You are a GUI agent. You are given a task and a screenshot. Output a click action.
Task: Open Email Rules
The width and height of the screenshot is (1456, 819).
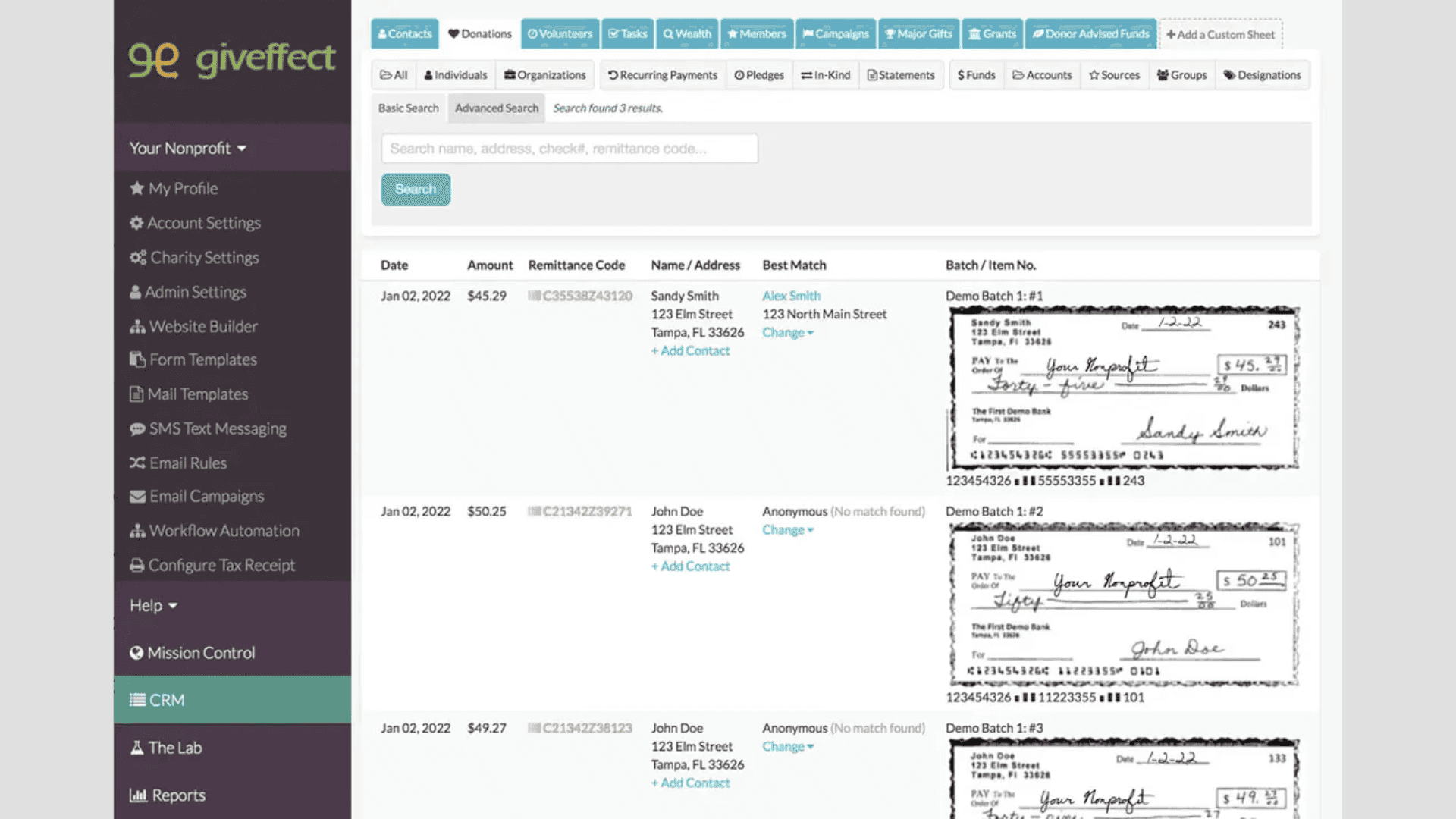[178, 463]
